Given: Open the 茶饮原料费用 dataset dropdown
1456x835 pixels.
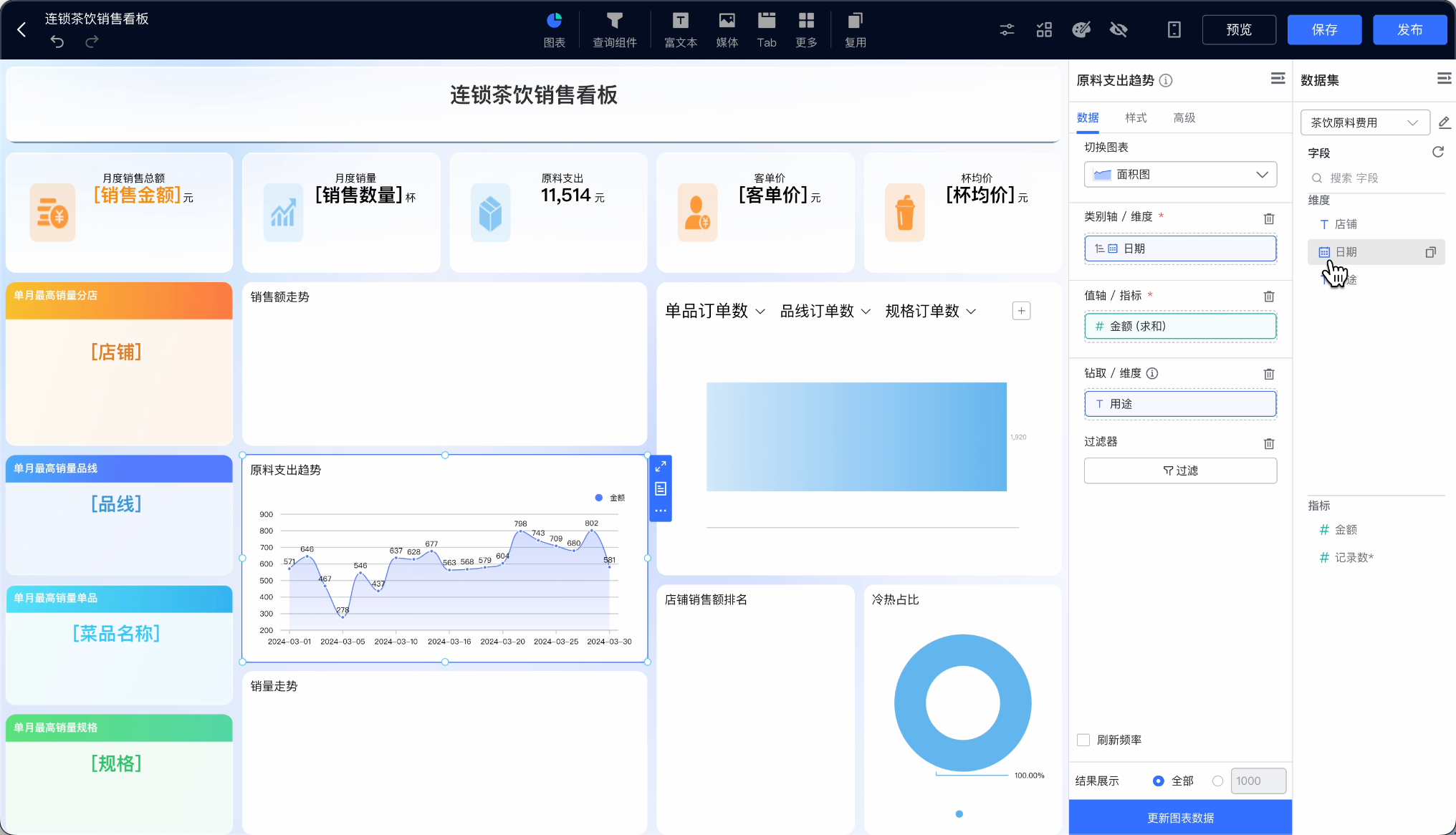Looking at the screenshot, I should pos(1364,122).
